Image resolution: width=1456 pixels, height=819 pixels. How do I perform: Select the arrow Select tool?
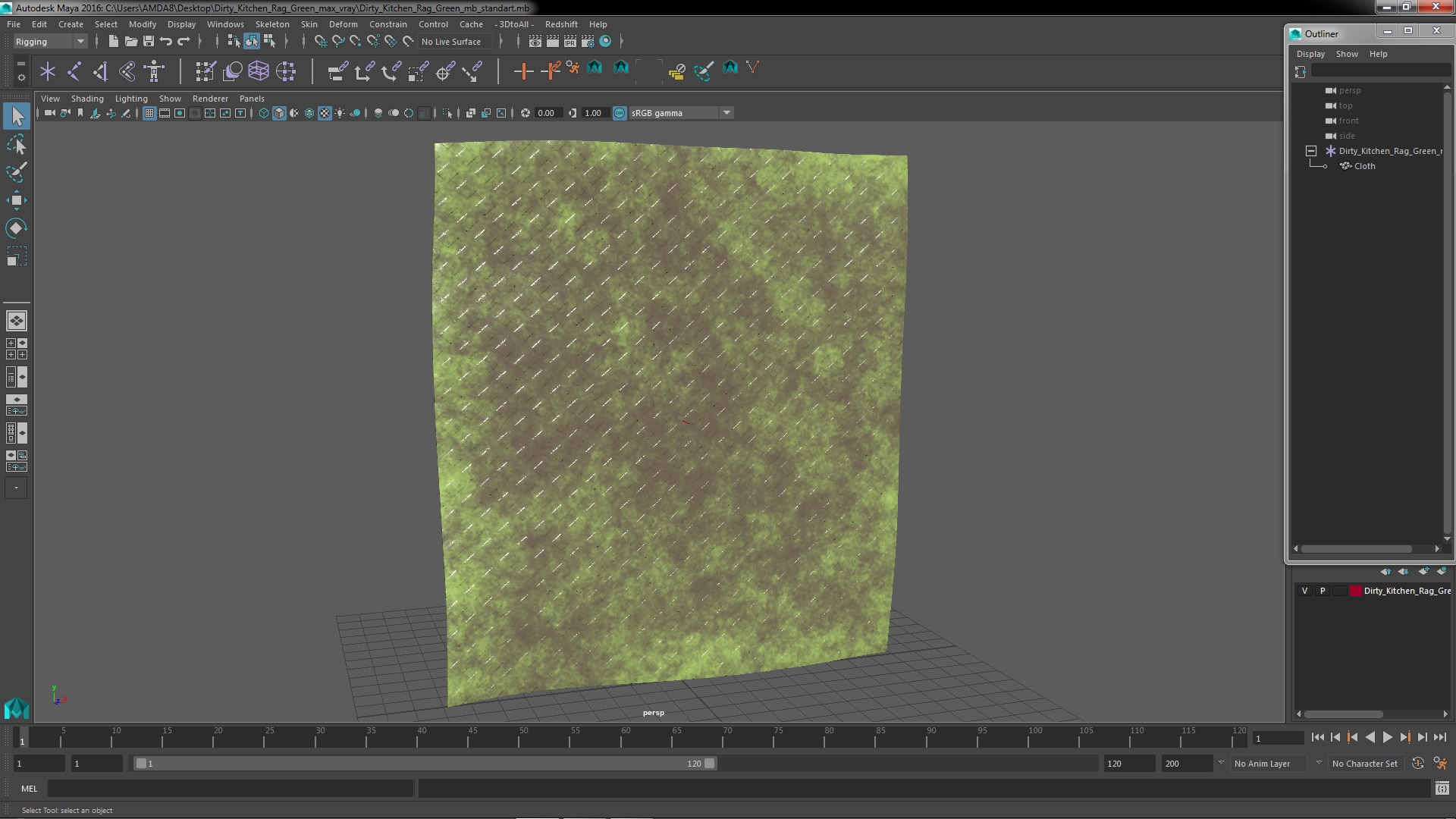(x=17, y=116)
